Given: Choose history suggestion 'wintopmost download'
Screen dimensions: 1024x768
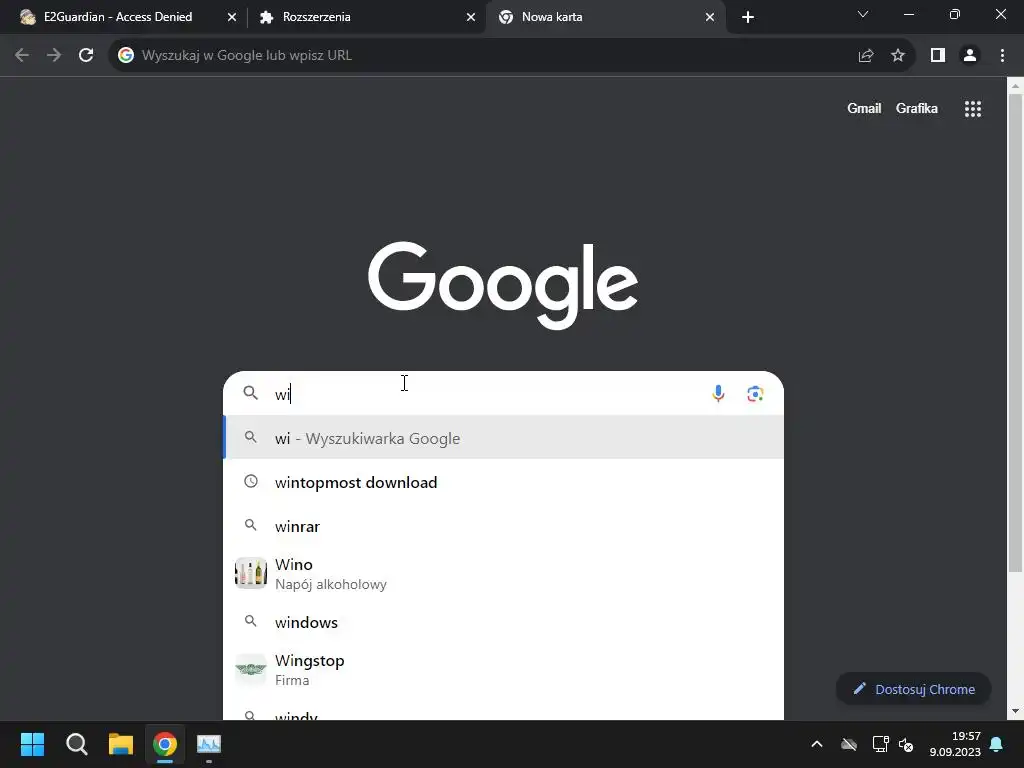Looking at the screenshot, I should click(x=504, y=482).
